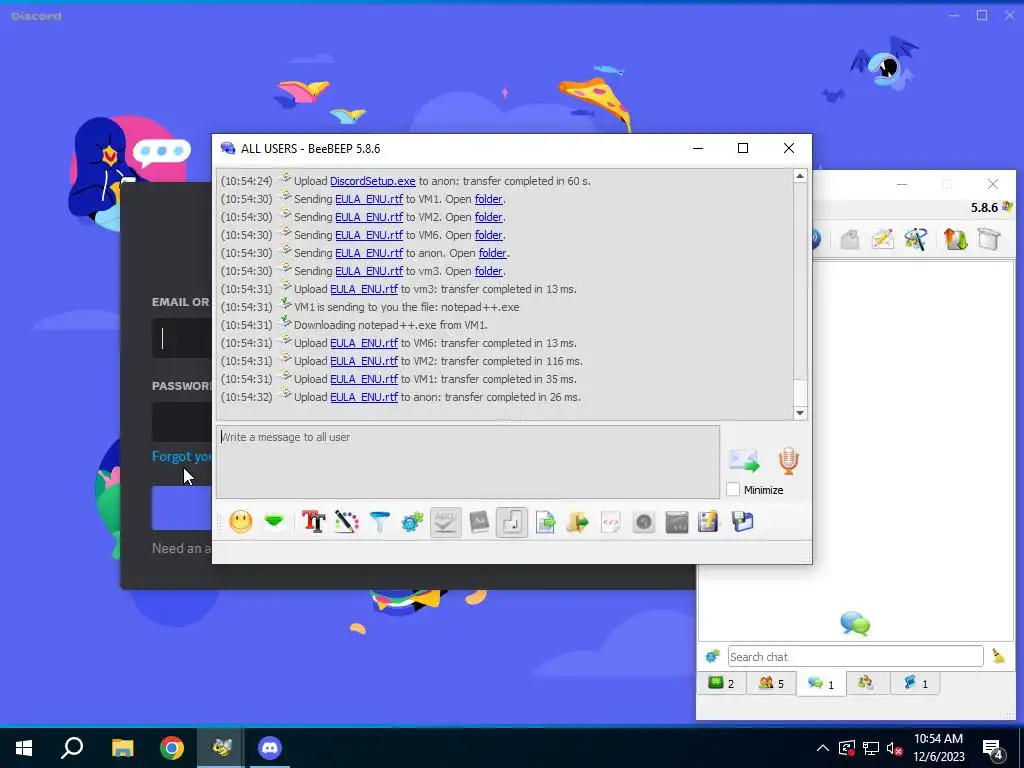Screen dimensions: 1024x768
Task: Open folder link in Sending to VM2 row
Action: [488, 217]
